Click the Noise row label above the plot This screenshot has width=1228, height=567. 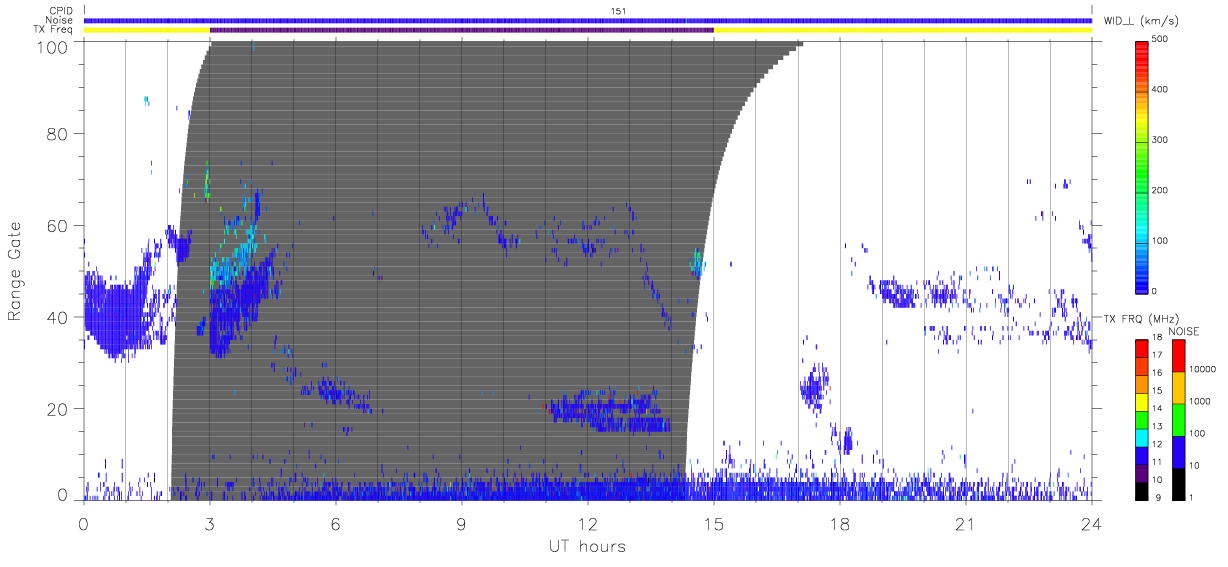(59, 20)
